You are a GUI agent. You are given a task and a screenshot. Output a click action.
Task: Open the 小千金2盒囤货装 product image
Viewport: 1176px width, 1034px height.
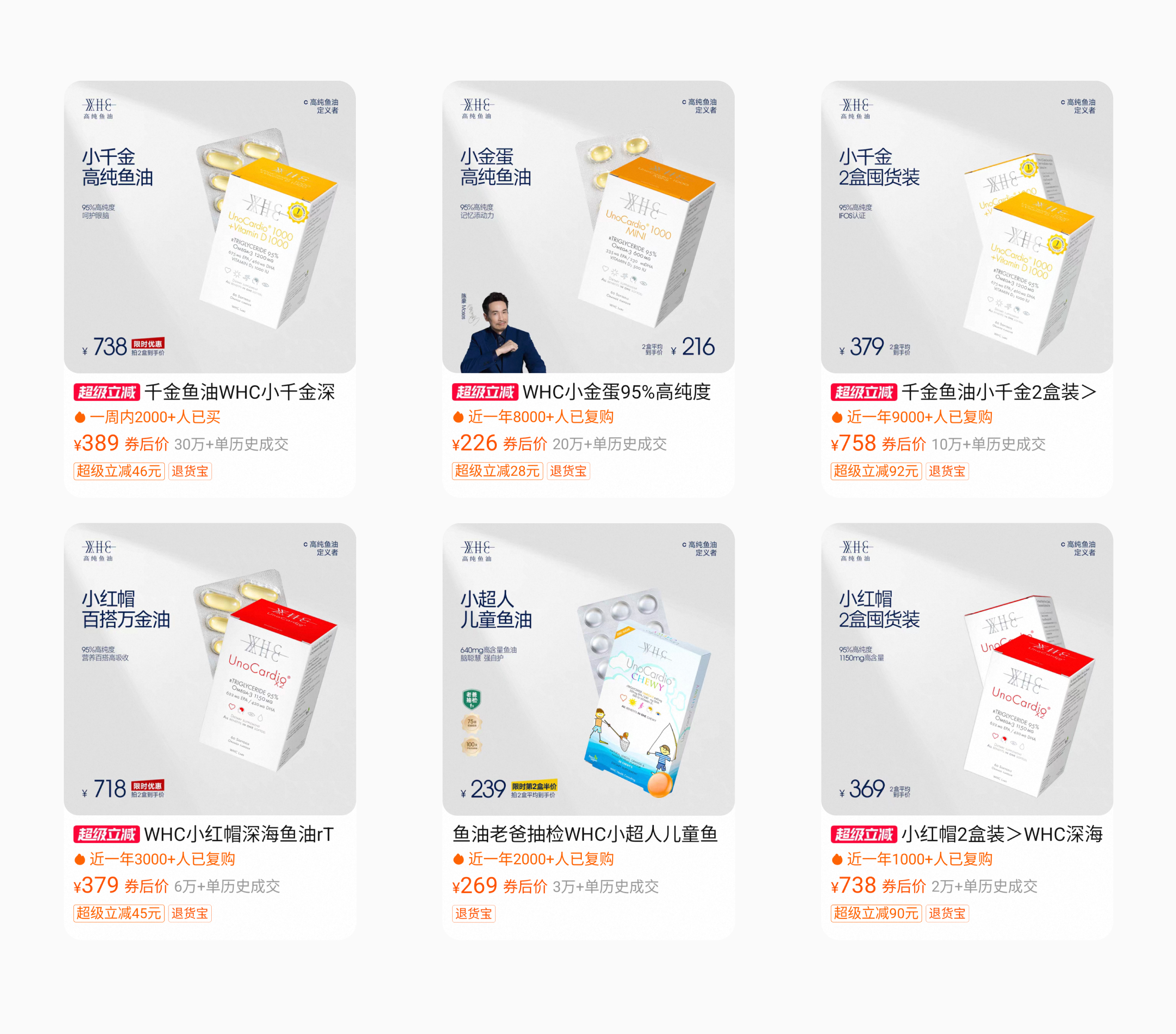(x=967, y=227)
